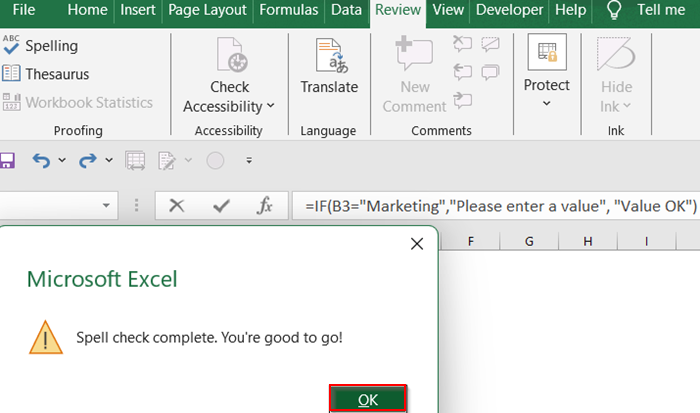Select the Review tab
Viewport: 700px width, 413px height.
coord(398,10)
